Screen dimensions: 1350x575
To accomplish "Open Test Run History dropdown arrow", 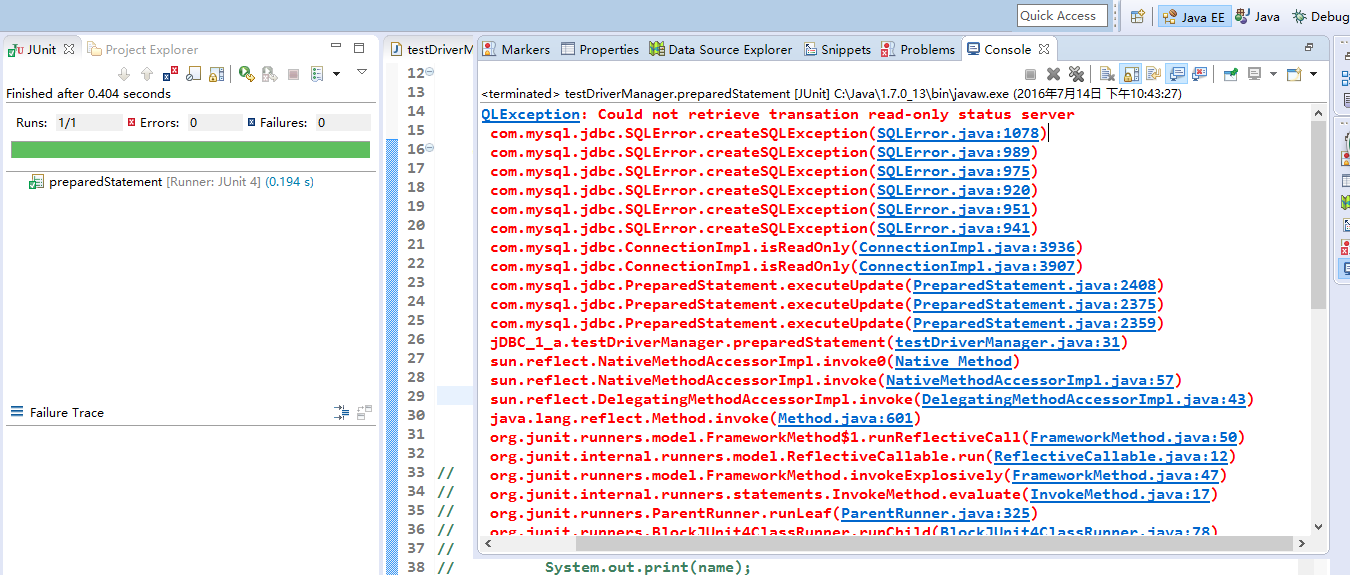I will coord(336,74).
